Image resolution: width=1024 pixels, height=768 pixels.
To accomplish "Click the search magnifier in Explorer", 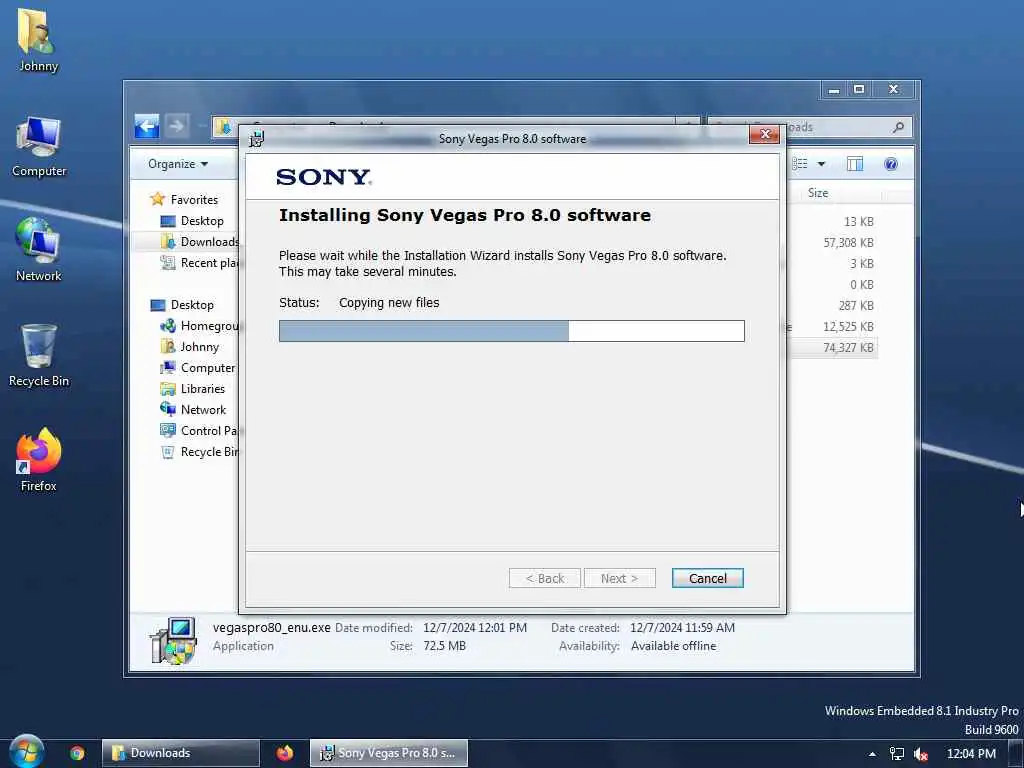I will (899, 127).
